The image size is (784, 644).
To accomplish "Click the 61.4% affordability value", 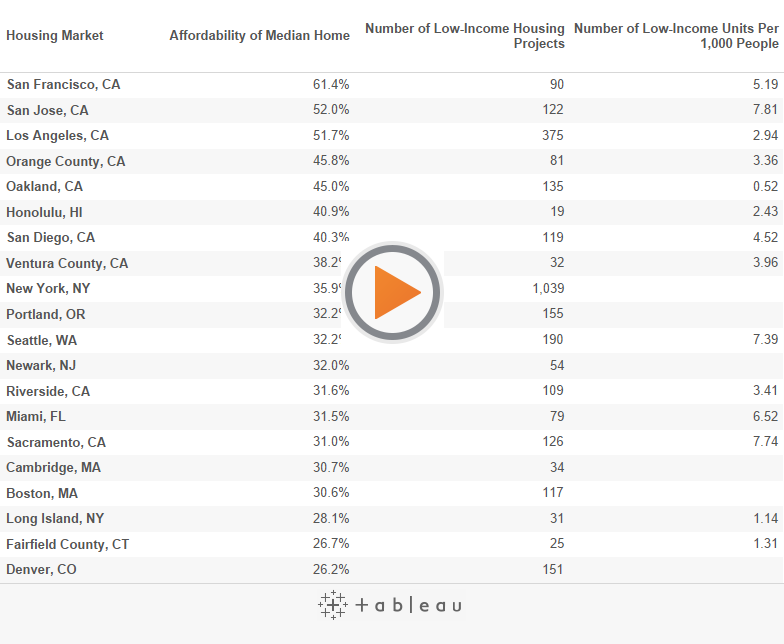I will (x=331, y=85).
